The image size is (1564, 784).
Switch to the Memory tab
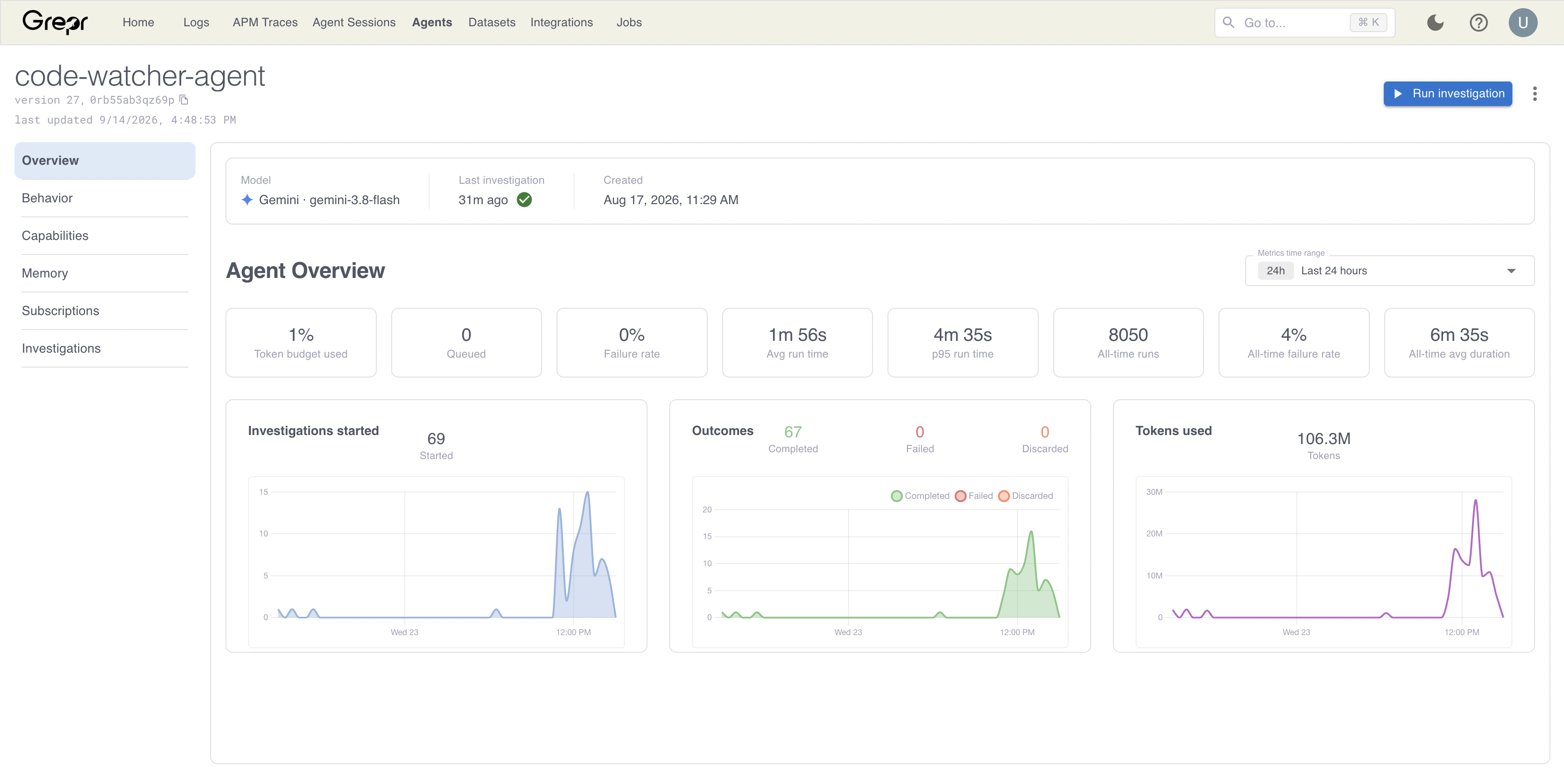point(105,273)
